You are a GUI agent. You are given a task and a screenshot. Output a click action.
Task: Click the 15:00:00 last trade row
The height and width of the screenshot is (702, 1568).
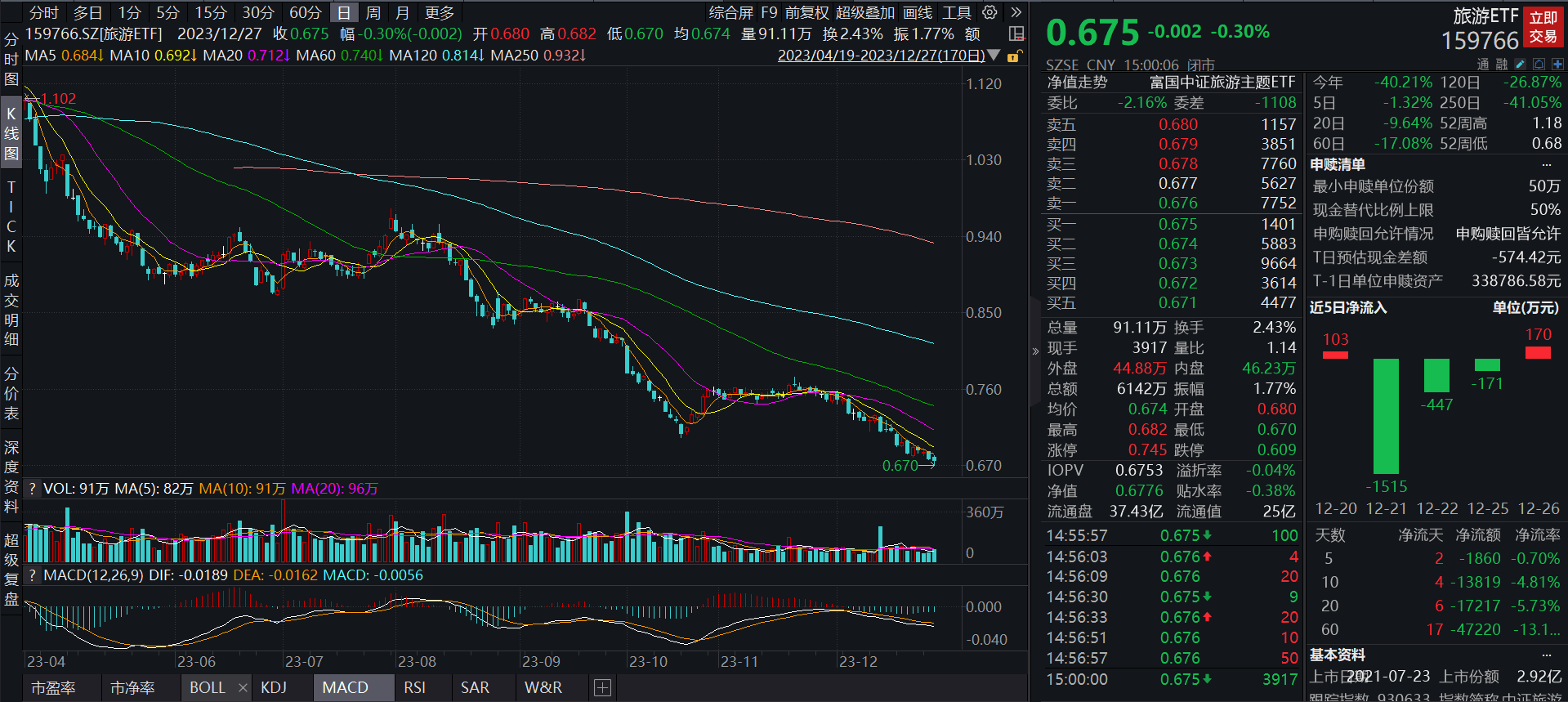(x=1172, y=679)
